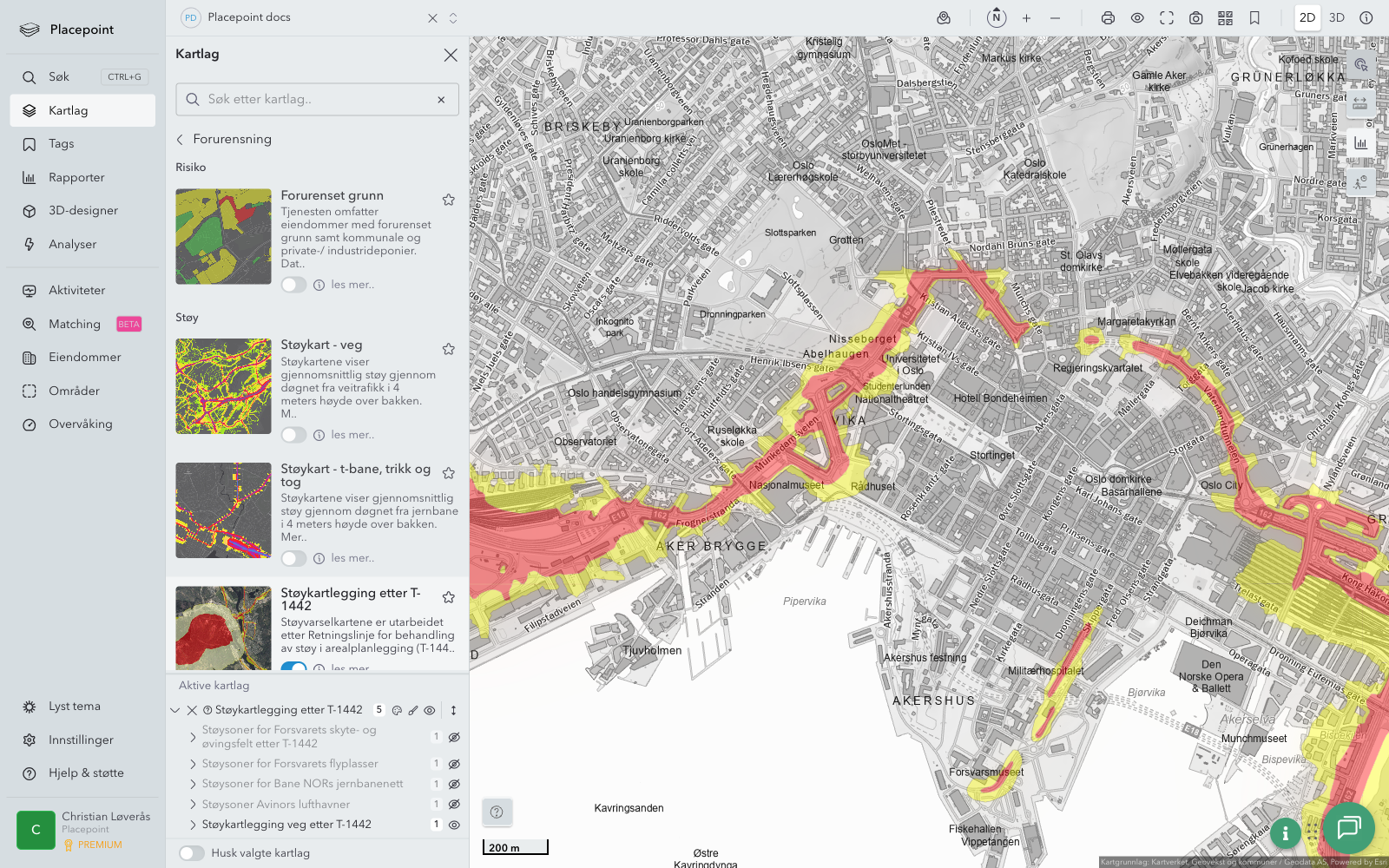Favorite the Støykart - veg layer
The image size is (1389, 868).
pos(449,349)
